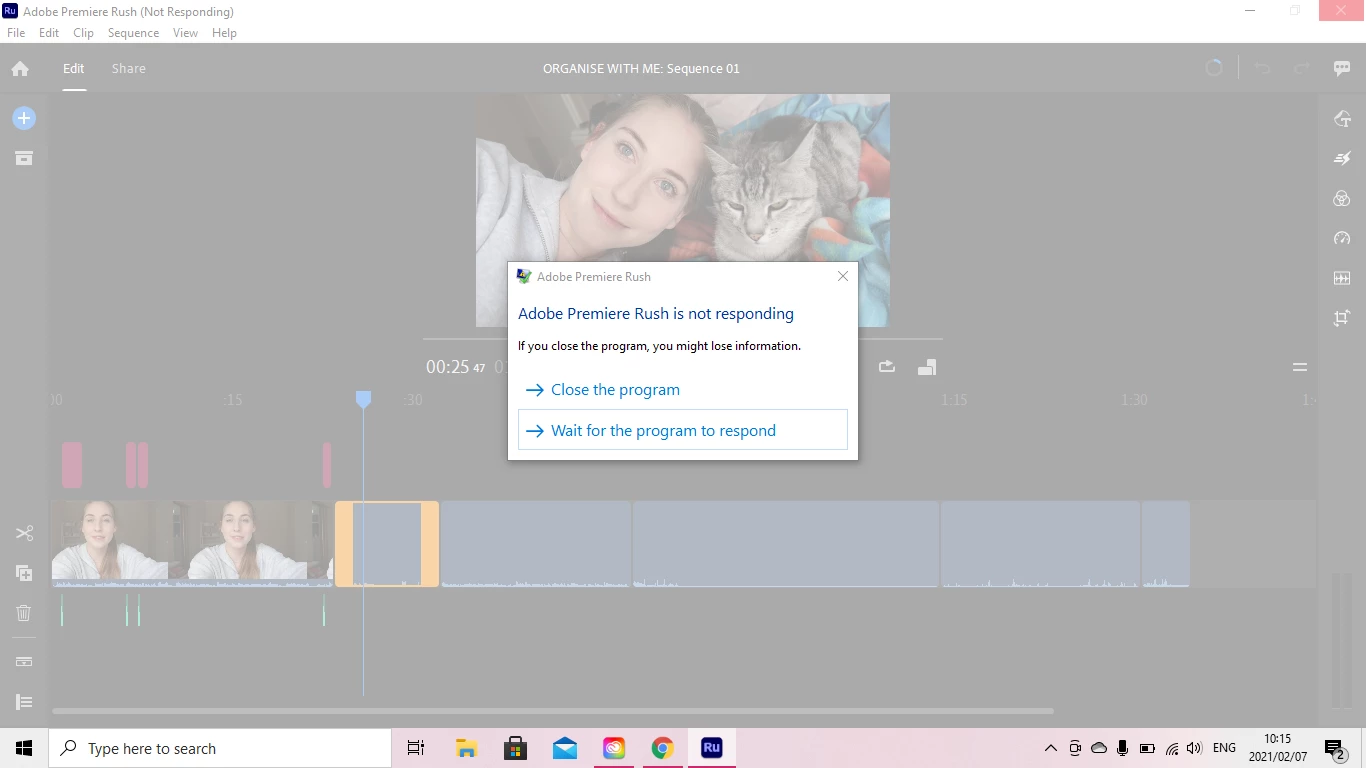Viewport: 1366px width, 768px height.
Task: Click the timeline height handle icon
Action: [1300, 367]
